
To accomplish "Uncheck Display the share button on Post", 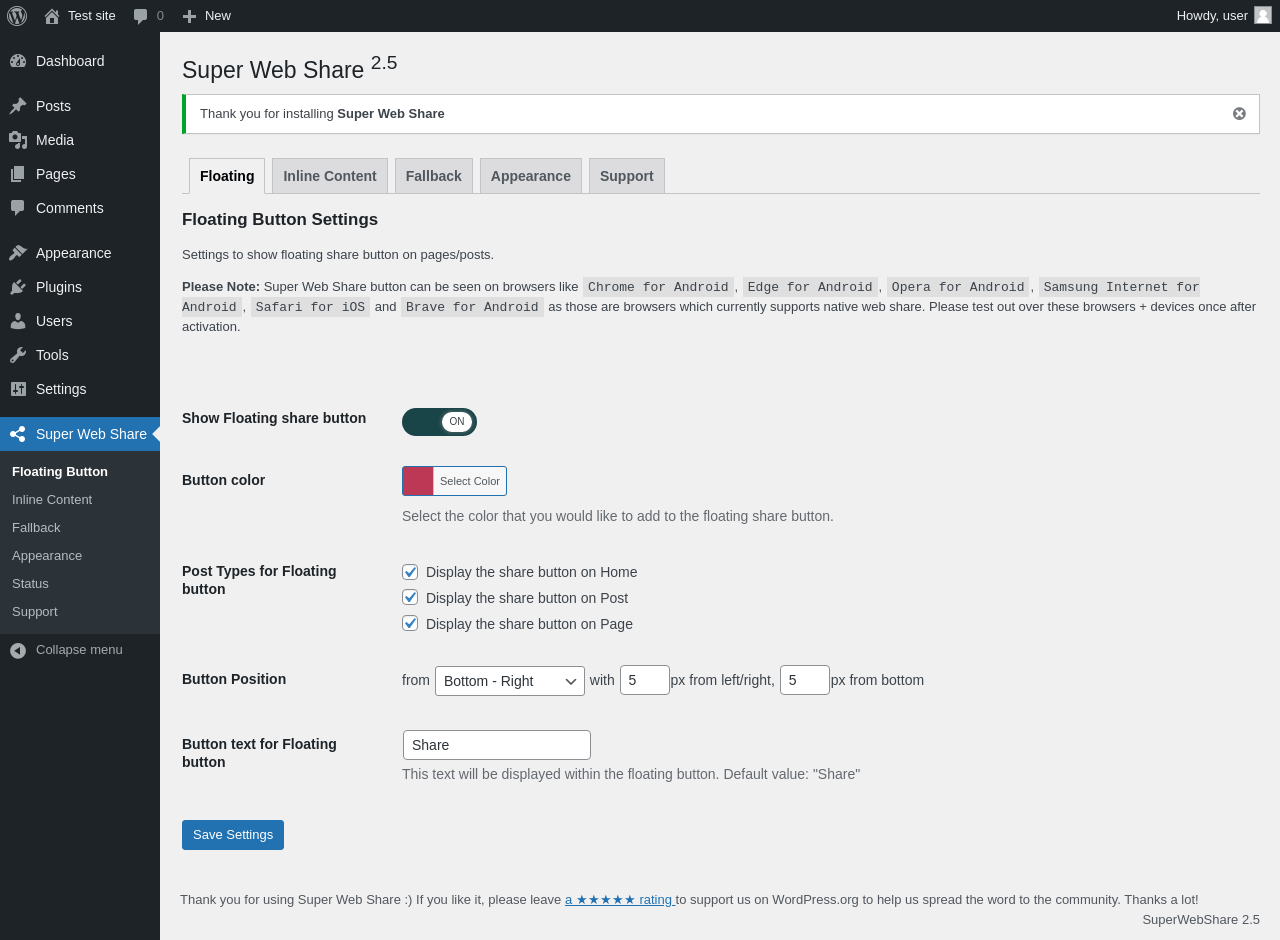I will (x=410, y=597).
